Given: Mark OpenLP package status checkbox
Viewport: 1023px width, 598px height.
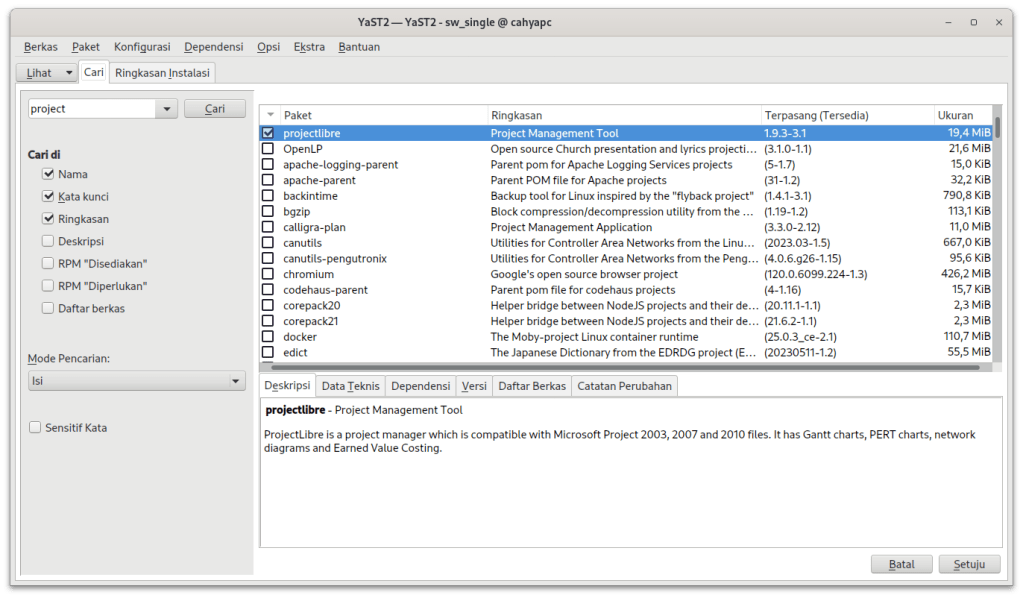Looking at the screenshot, I should pos(268,149).
